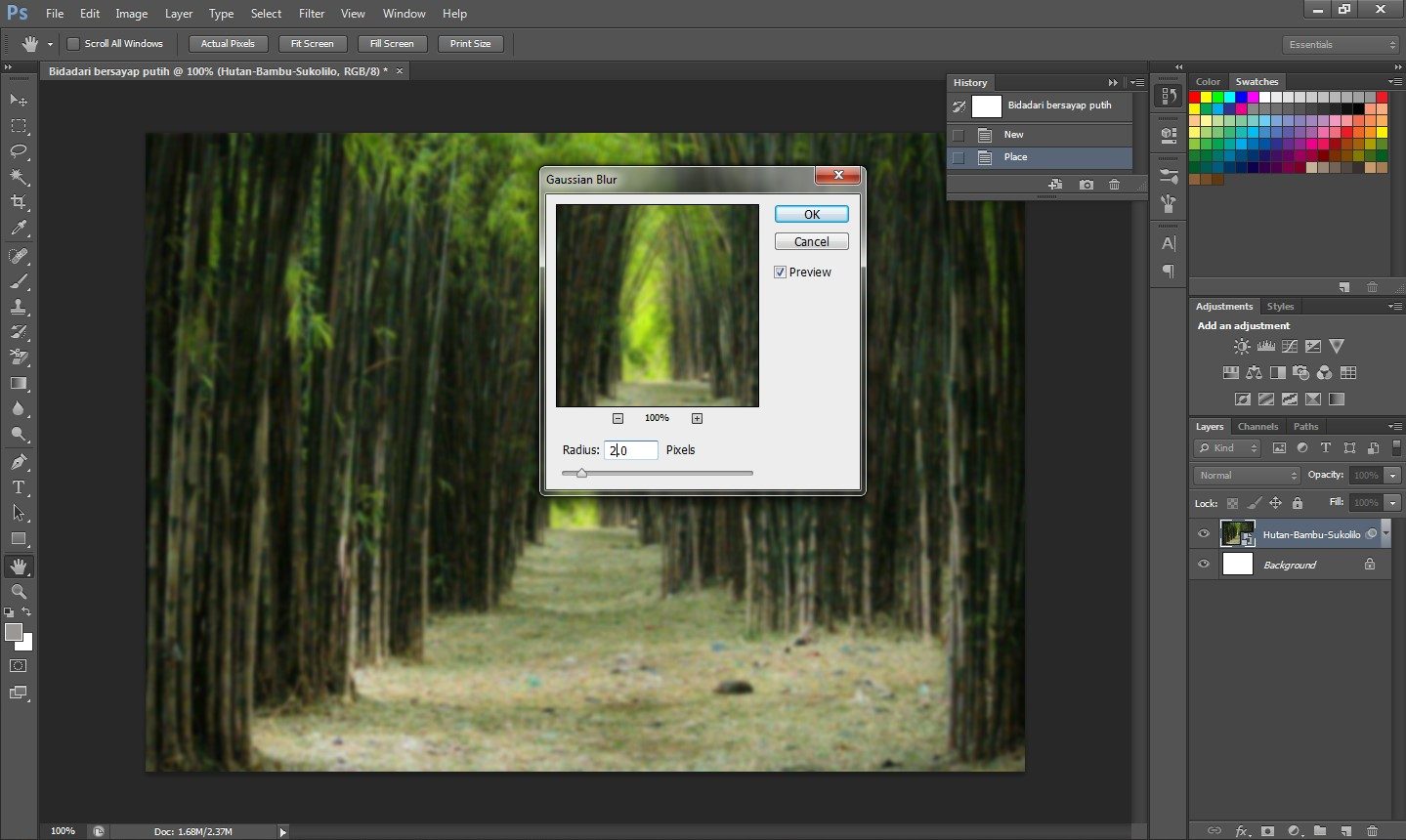This screenshot has width=1406, height=840.
Task: Open the Normal blend mode dropdown
Action: tap(1247, 476)
